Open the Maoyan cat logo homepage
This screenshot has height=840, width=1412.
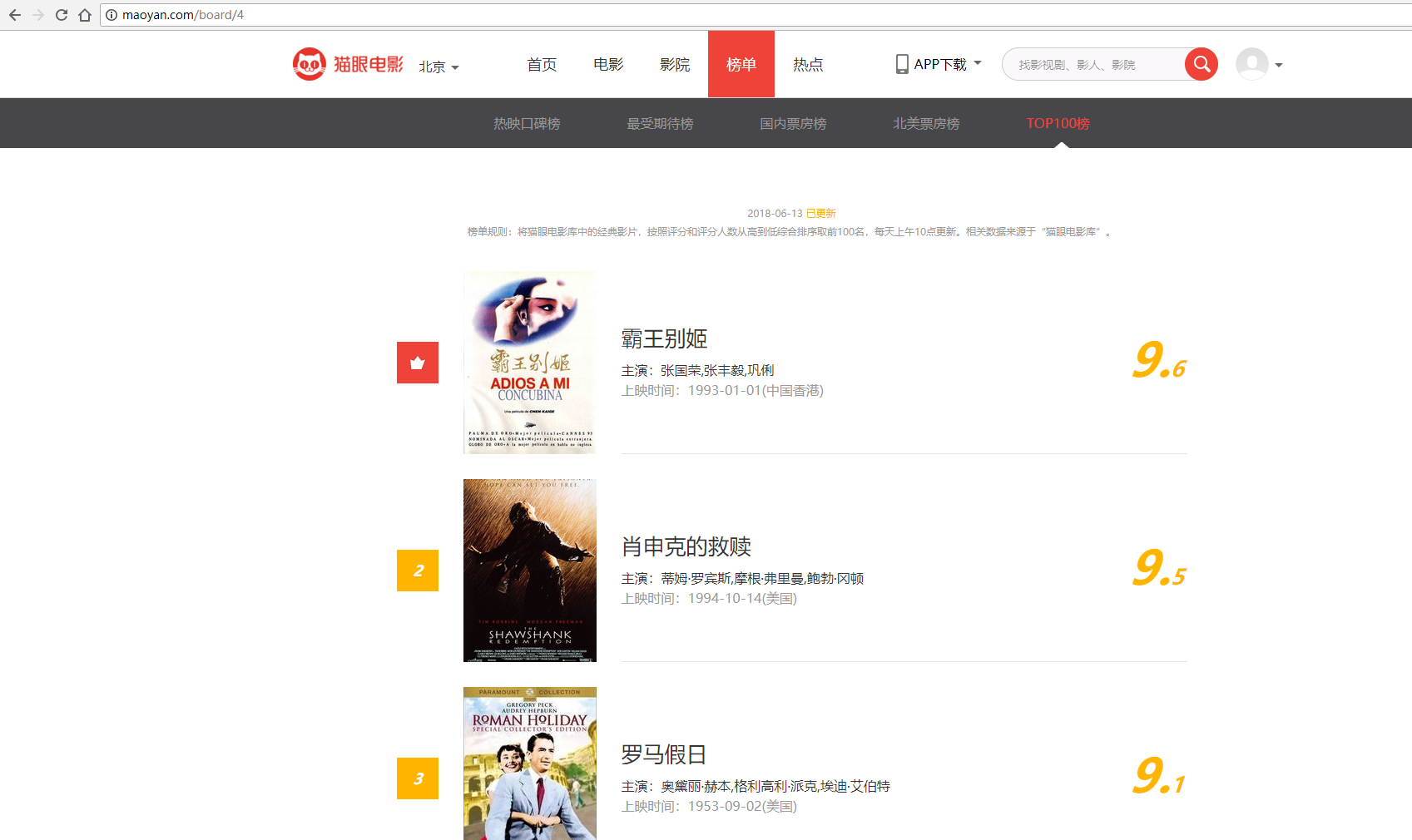(348, 64)
